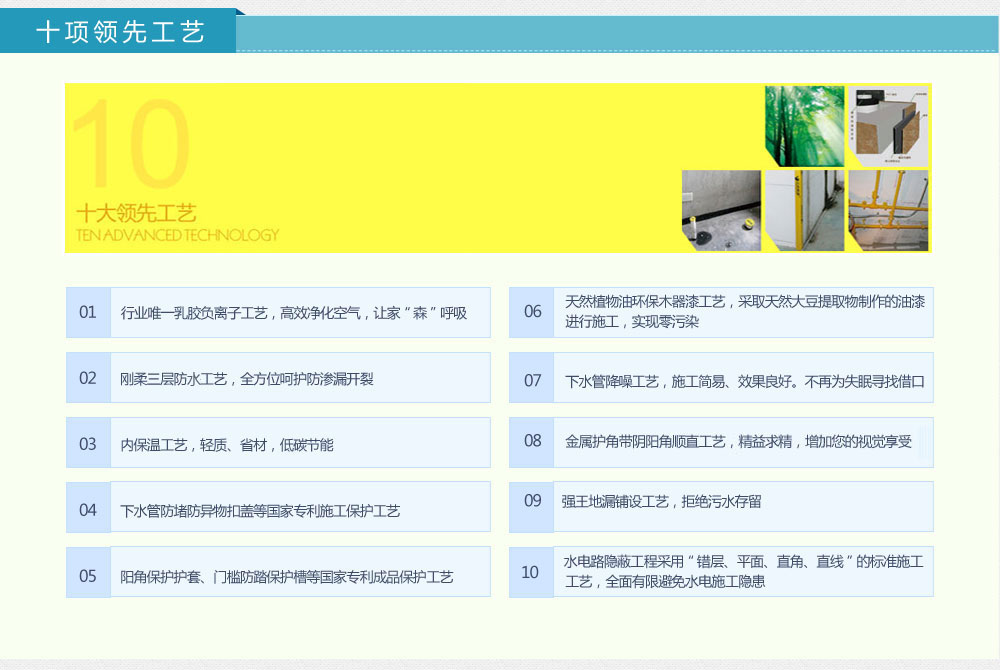This screenshot has width=1000, height=670.
Task: Select the 06 number badge
Action: [532, 312]
